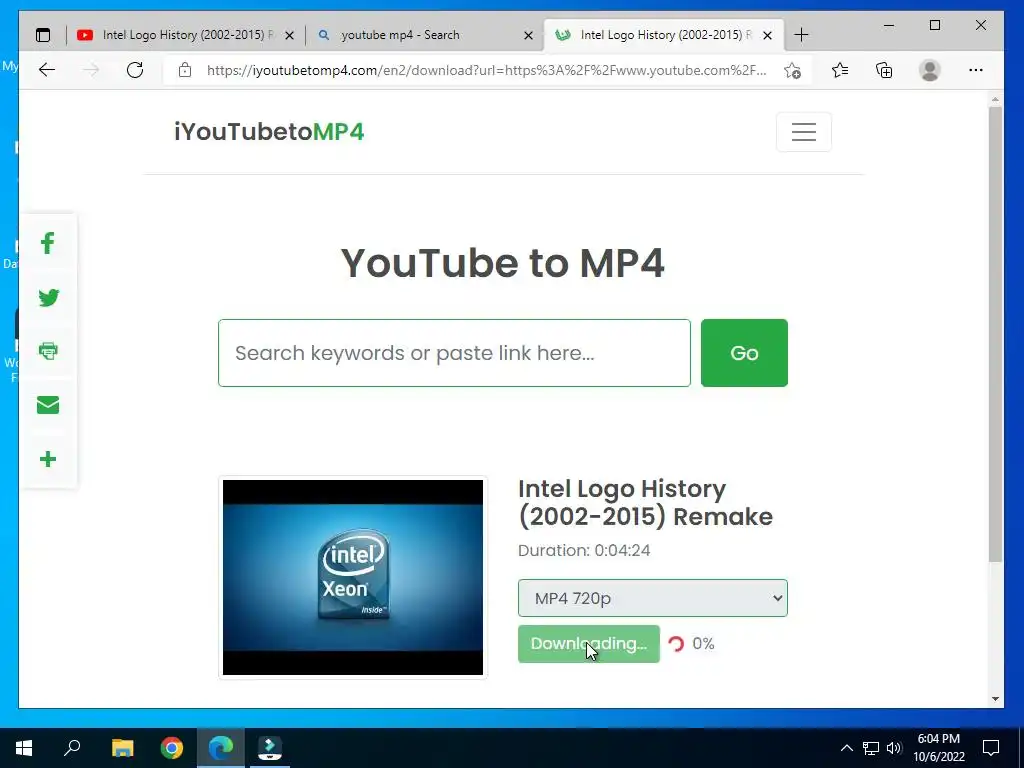The width and height of the screenshot is (1024, 768).
Task: Click the Intel Xeon video thumbnail
Action: 353,577
